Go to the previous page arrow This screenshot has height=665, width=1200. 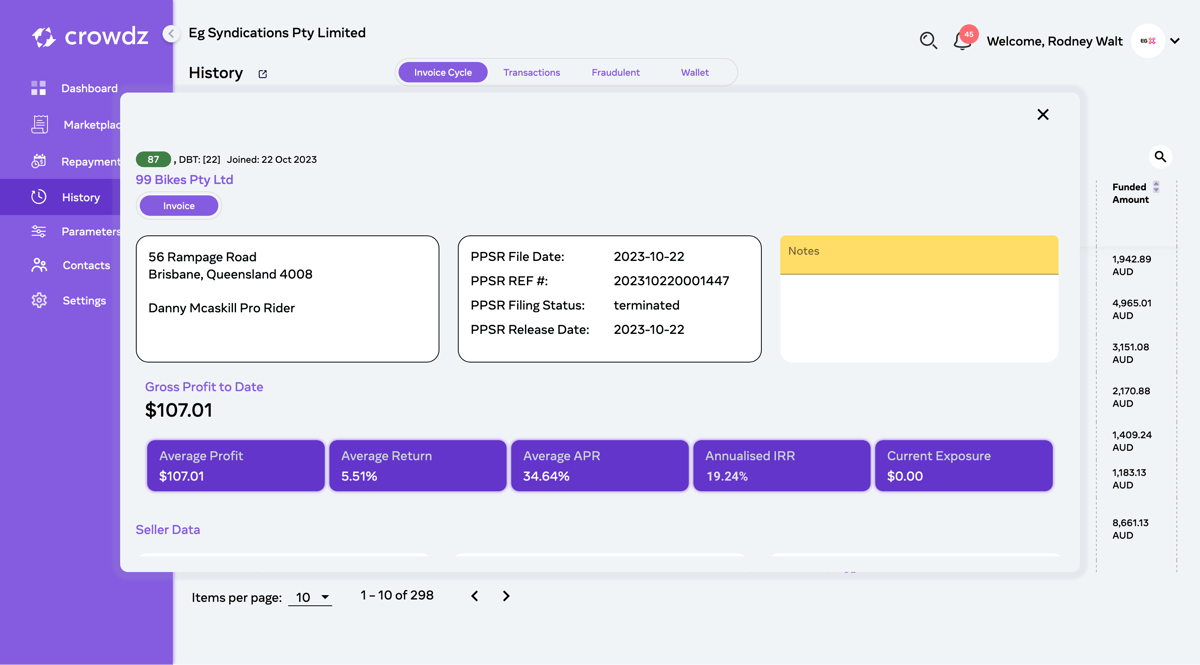pos(475,596)
